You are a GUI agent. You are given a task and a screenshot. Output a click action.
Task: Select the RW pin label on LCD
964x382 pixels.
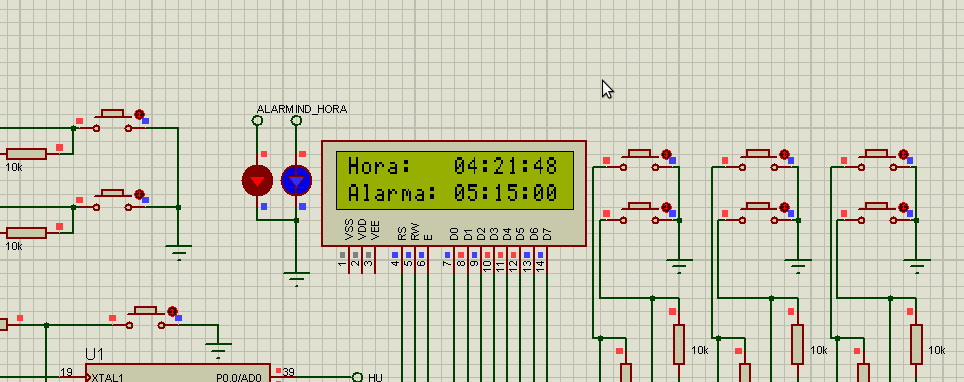415,233
